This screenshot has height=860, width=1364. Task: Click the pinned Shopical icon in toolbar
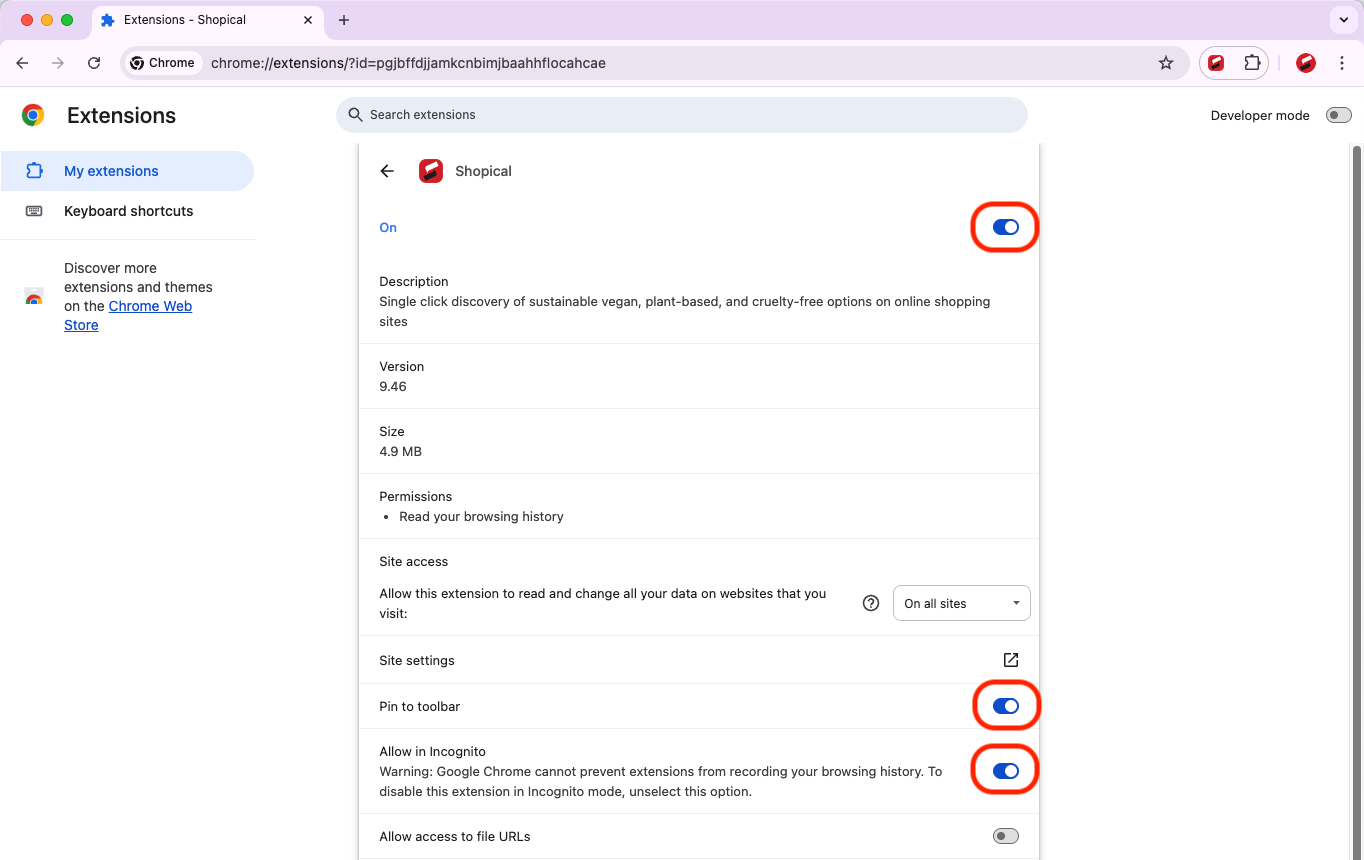[x=1216, y=63]
